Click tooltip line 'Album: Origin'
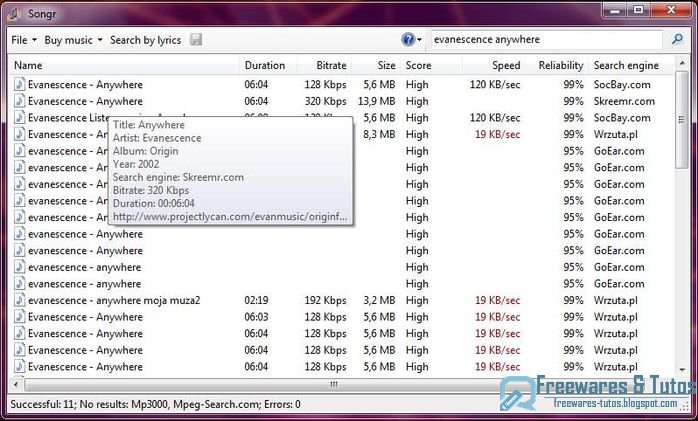Viewport: 698px width, 421px height. pos(146,151)
